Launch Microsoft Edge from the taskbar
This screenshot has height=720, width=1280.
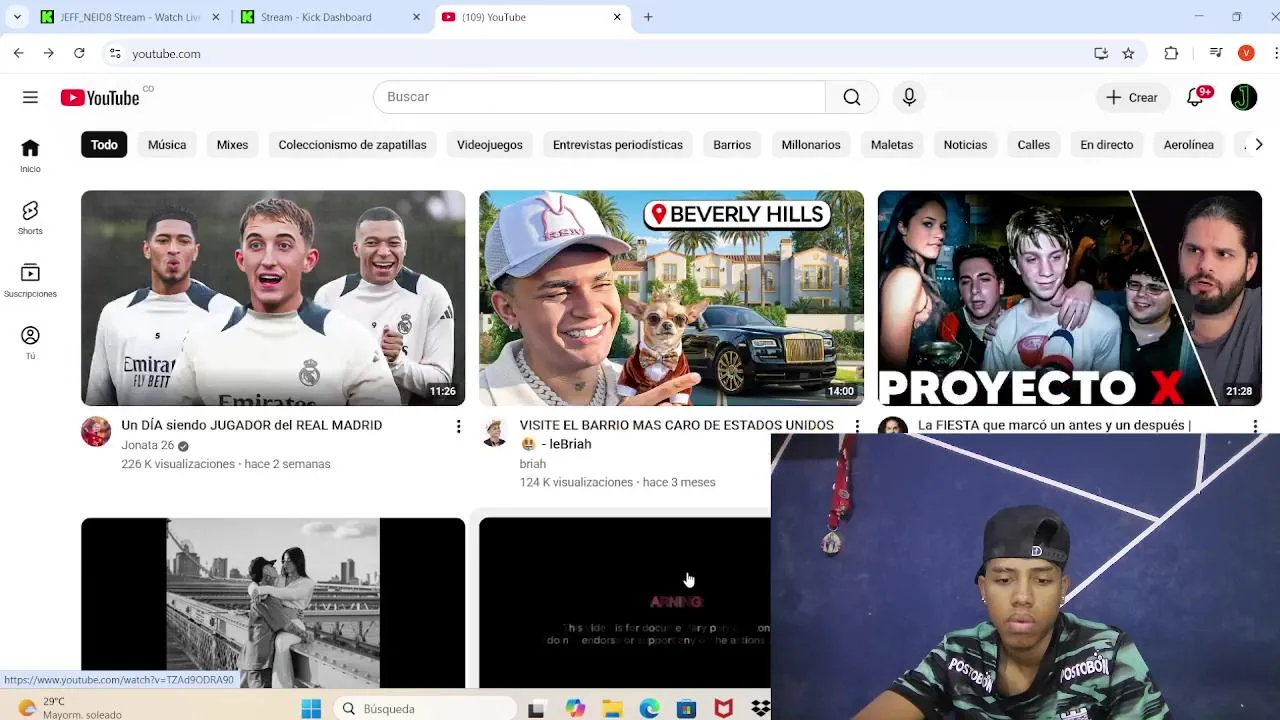(x=650, y=708)
